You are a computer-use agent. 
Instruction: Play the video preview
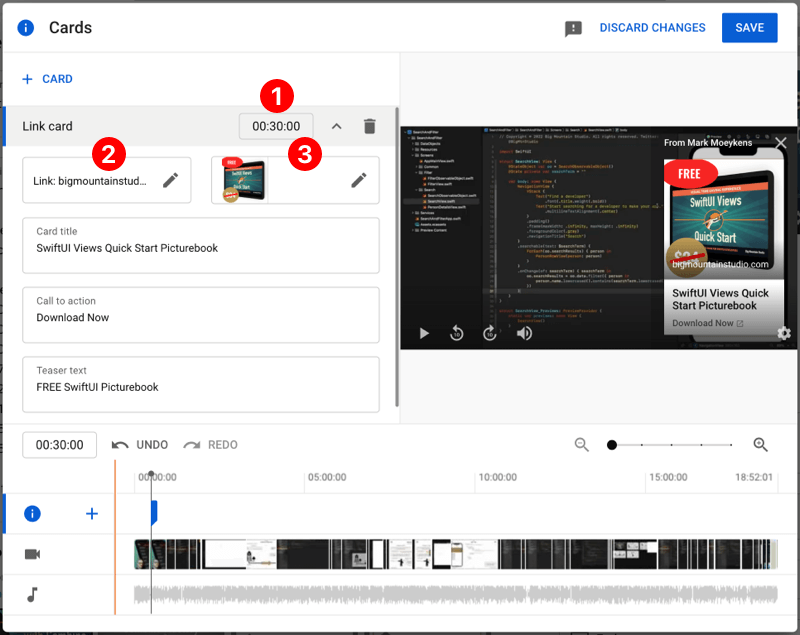point(424,333)
